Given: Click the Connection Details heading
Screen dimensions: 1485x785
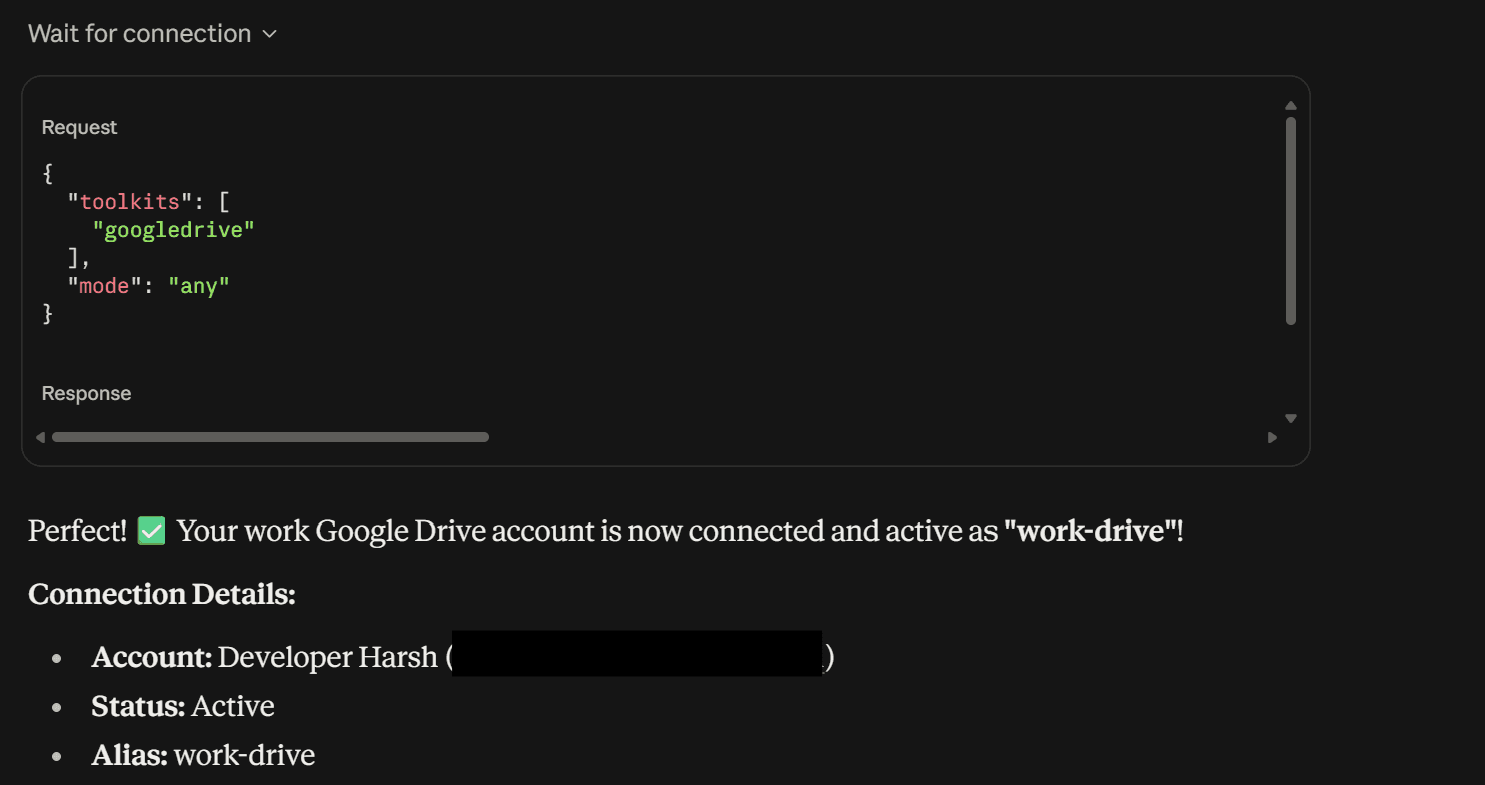Looking at the screenshot, I should click(162, 594).
